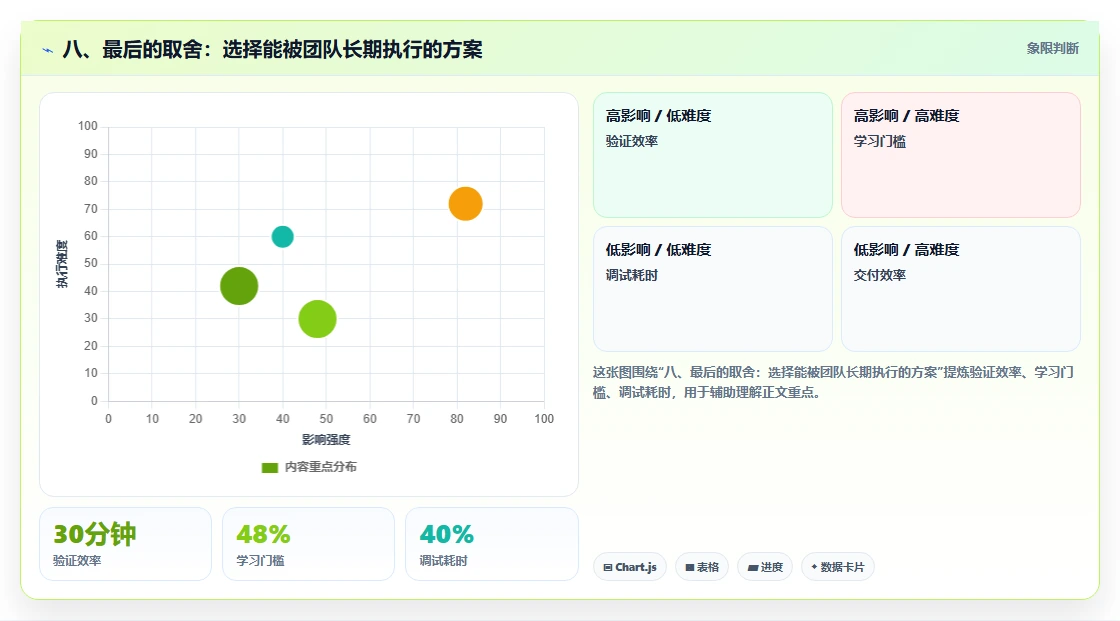This screenshot has height=621, width=1120.
Task: Click the 影响强度 x-axis title
Action: (x=326, y=439)
